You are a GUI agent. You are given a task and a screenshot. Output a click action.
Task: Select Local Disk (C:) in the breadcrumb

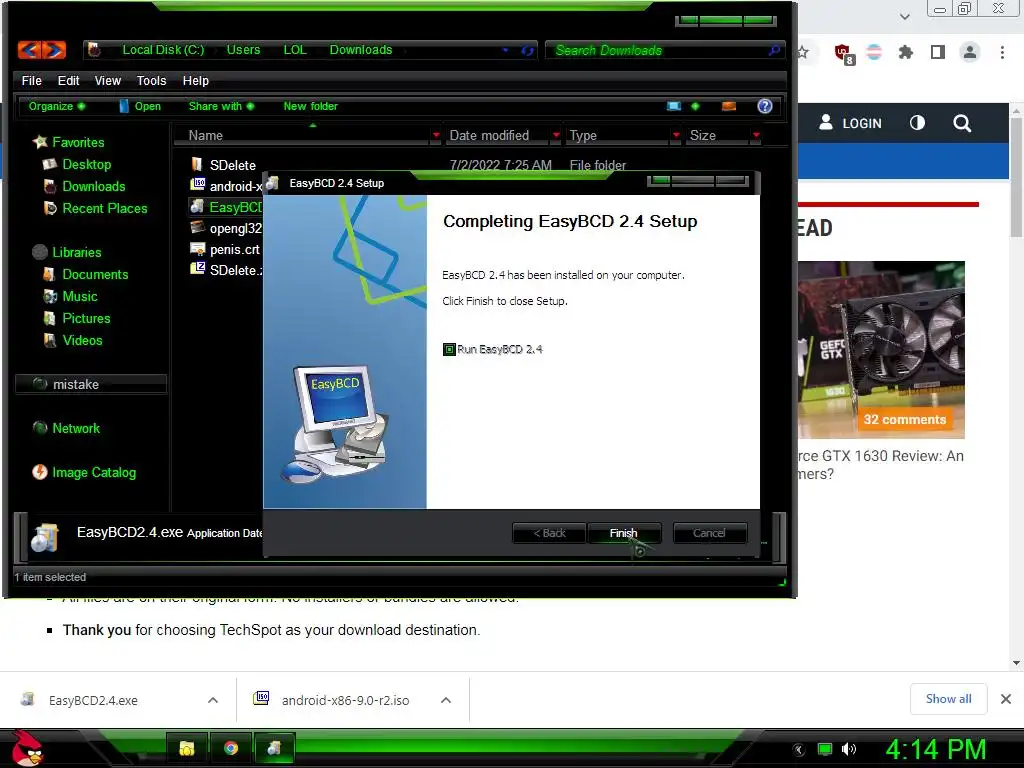click(x=163, y=50)
